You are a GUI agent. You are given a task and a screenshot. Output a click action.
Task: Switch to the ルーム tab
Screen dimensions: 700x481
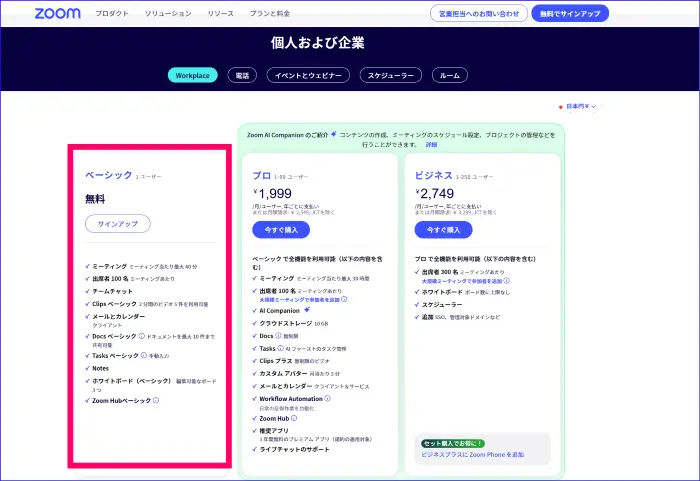point(450,75)
